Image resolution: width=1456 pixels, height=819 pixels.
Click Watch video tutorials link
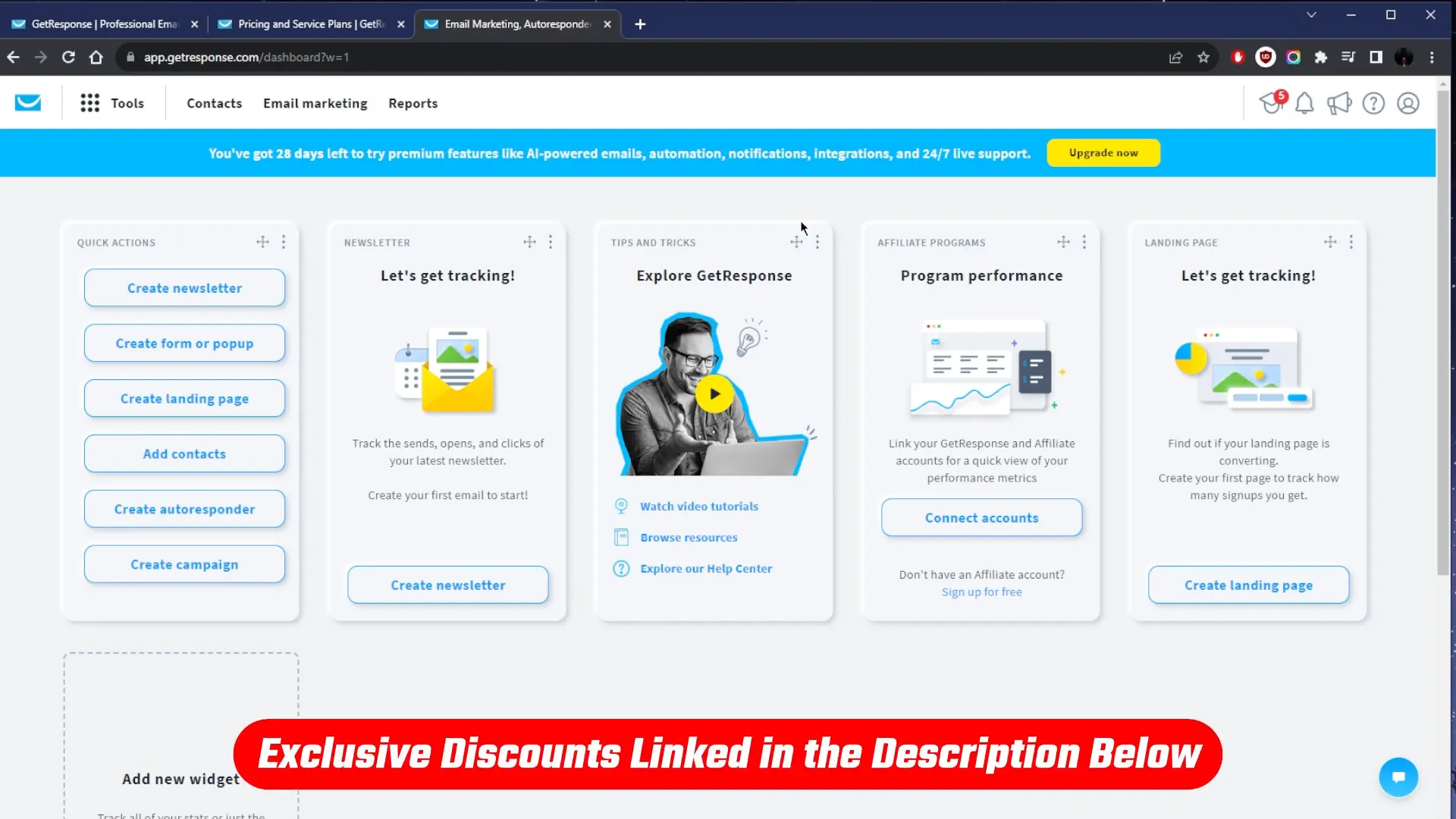coord(699,505)
